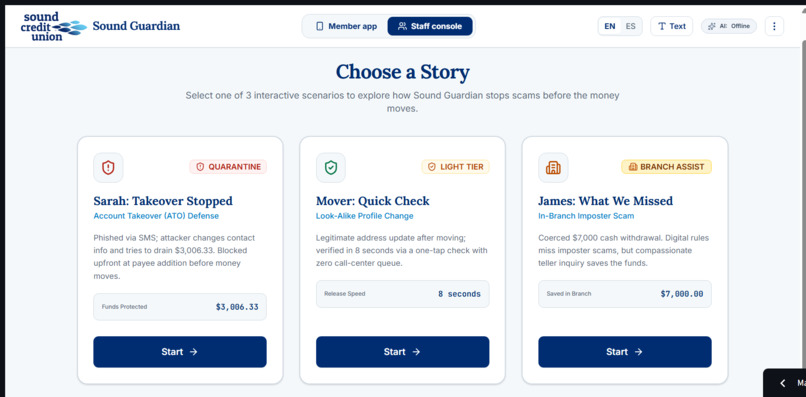
Task: Expand the collapsed panel chevron at bottom right
Action: tap(783, 383)
